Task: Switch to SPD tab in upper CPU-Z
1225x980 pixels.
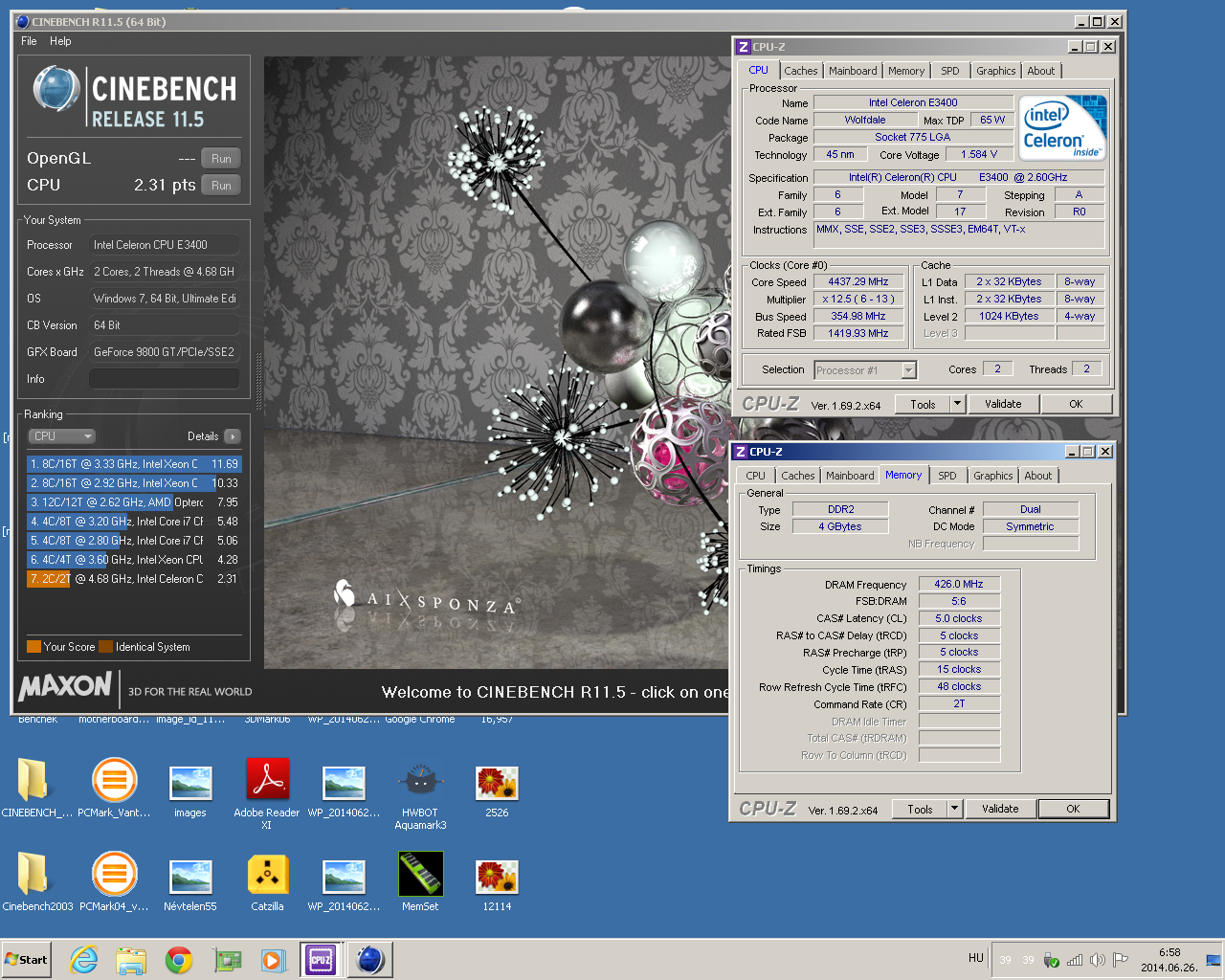Action: tap(949, 71)
